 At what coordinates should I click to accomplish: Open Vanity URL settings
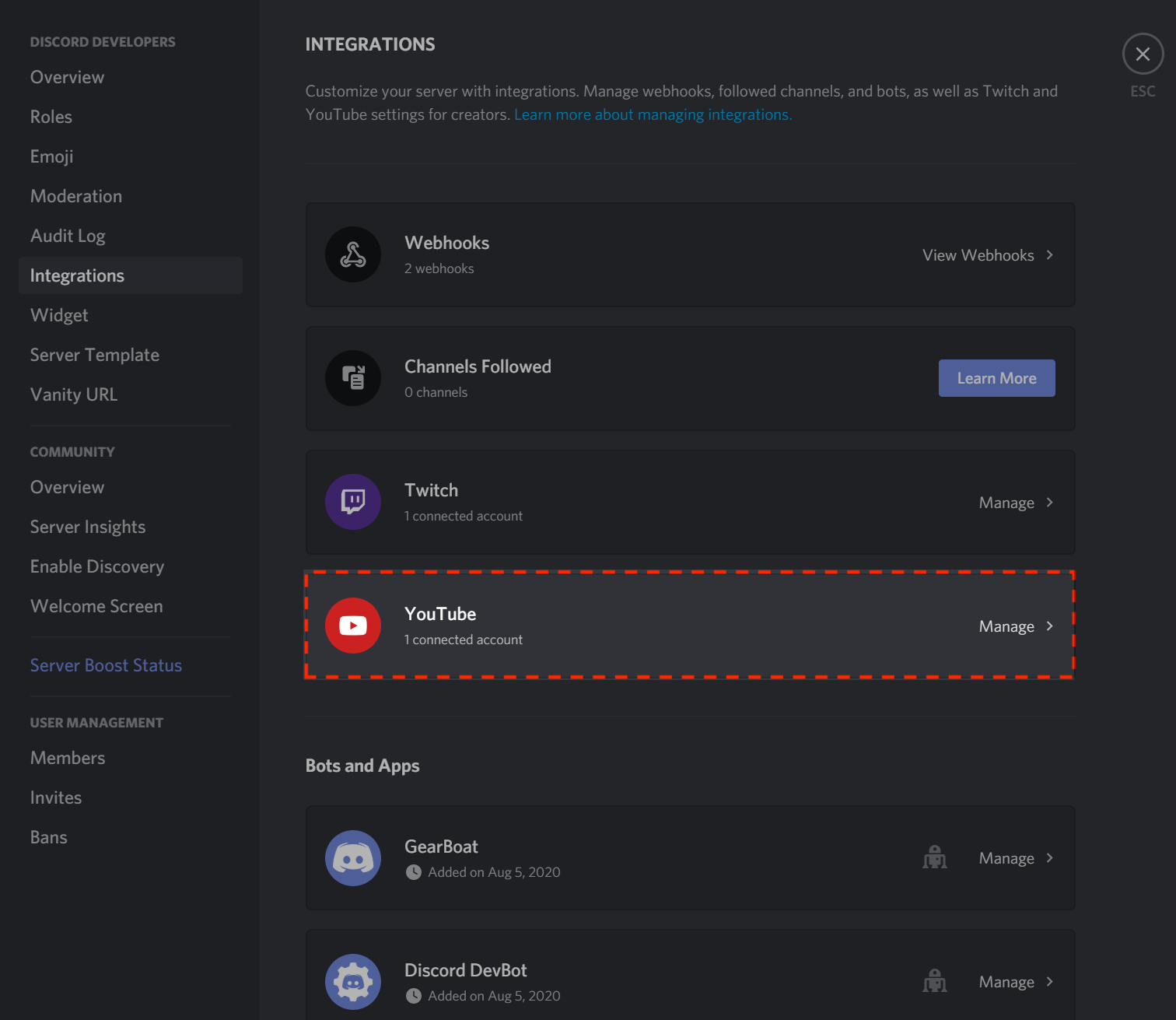[x=131, y=394]
